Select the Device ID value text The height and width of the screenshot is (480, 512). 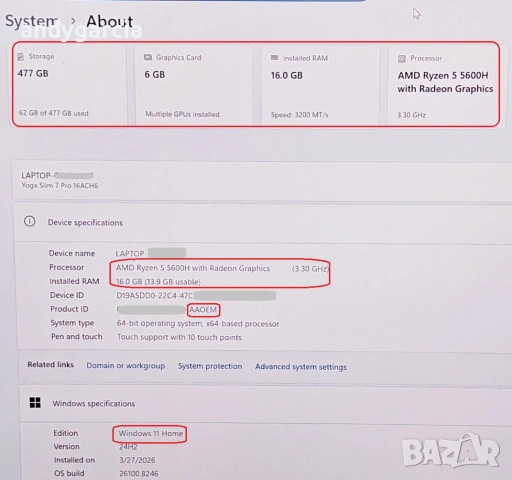point(196,296)
